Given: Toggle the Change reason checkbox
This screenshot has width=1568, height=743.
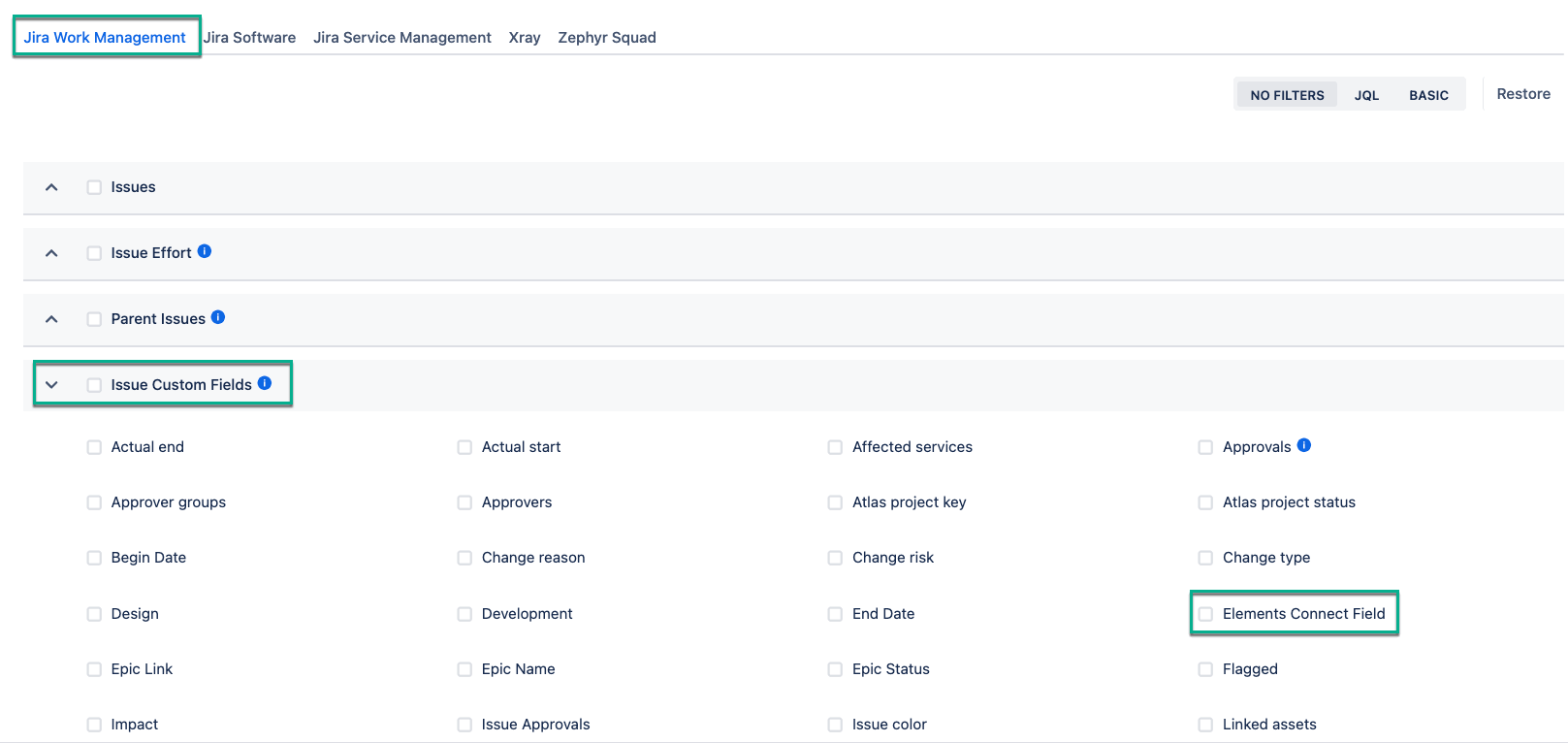Looking at the screenshot, I should coord(464,558).
